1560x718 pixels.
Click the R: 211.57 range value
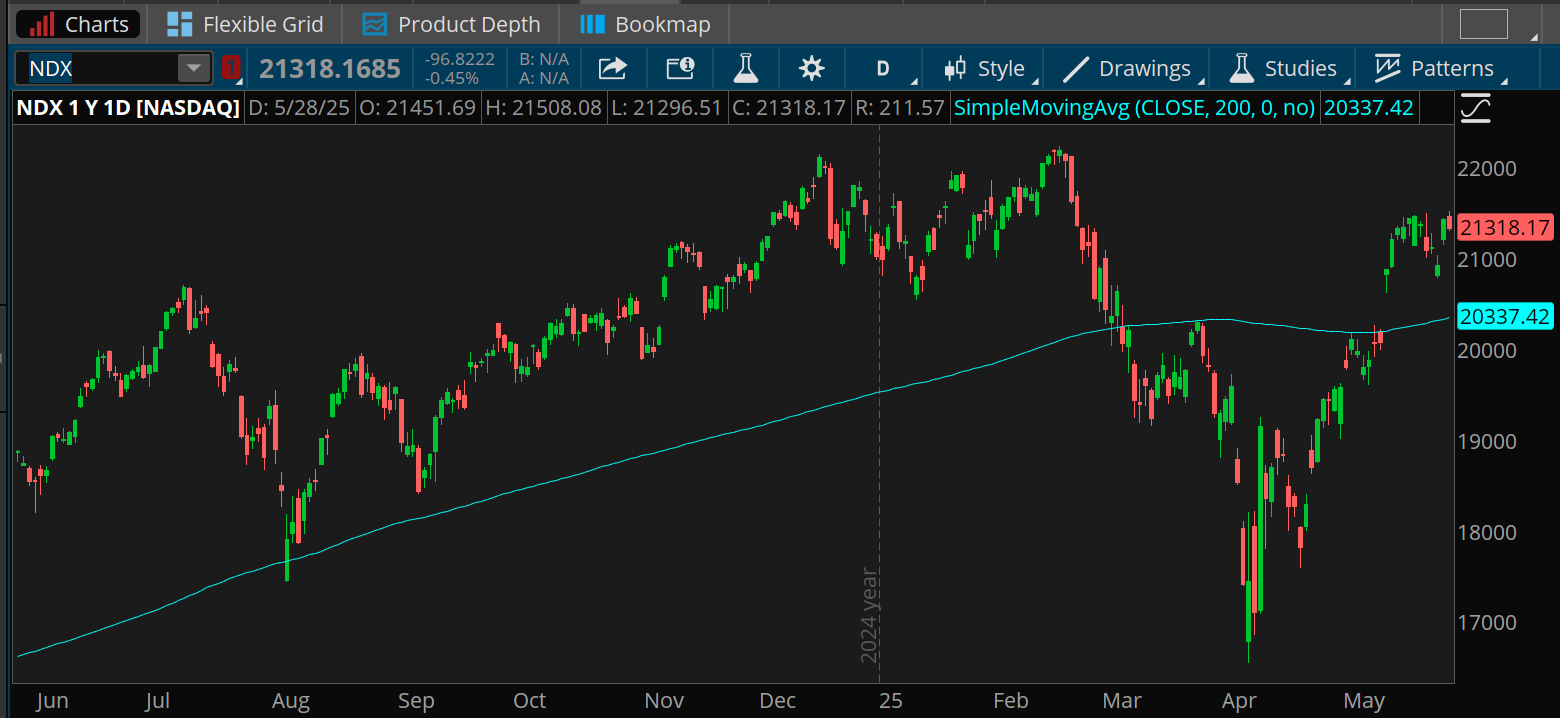[x=899, y=108]
